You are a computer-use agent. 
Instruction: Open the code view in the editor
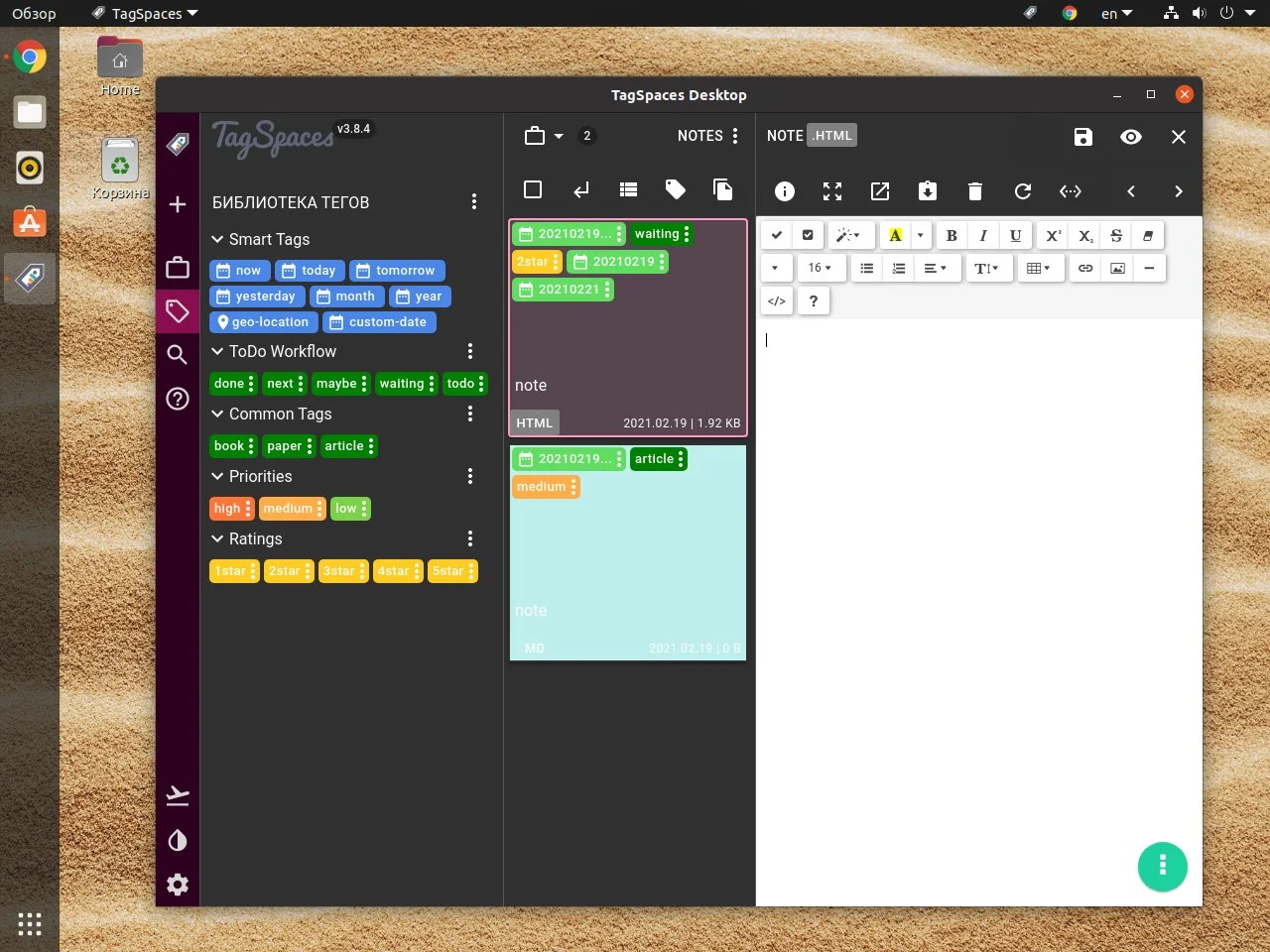777,301
